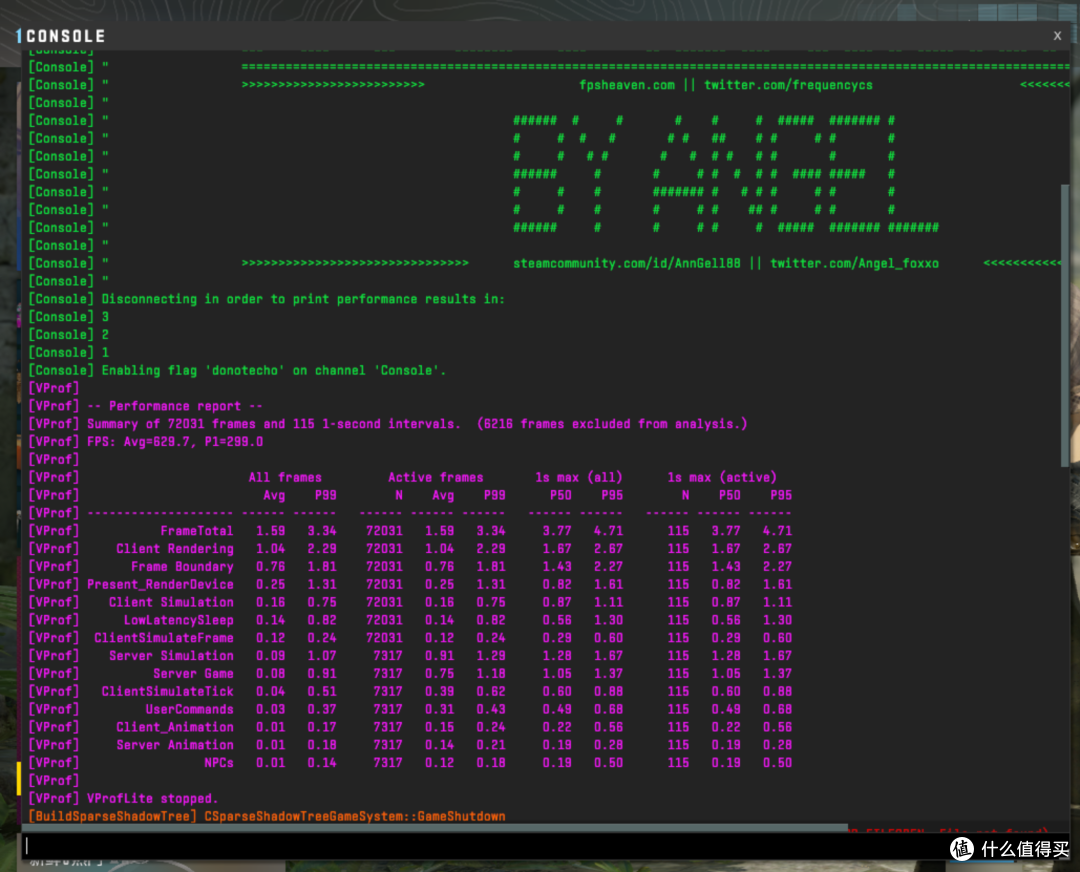Click the 'CONSOLE' window title
Viewport: 1080px width, 872px height.
coord(65,36)
